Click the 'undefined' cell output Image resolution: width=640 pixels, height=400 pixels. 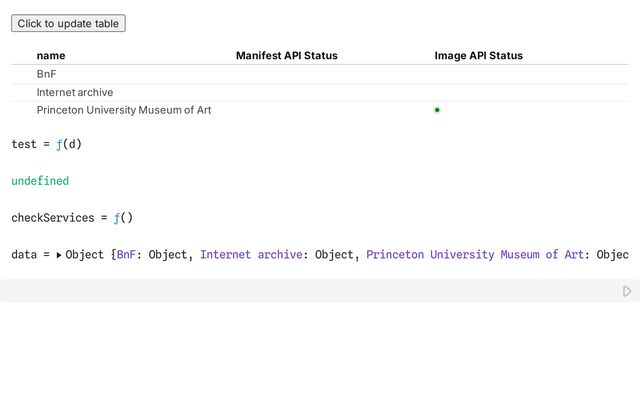(40, 181)
